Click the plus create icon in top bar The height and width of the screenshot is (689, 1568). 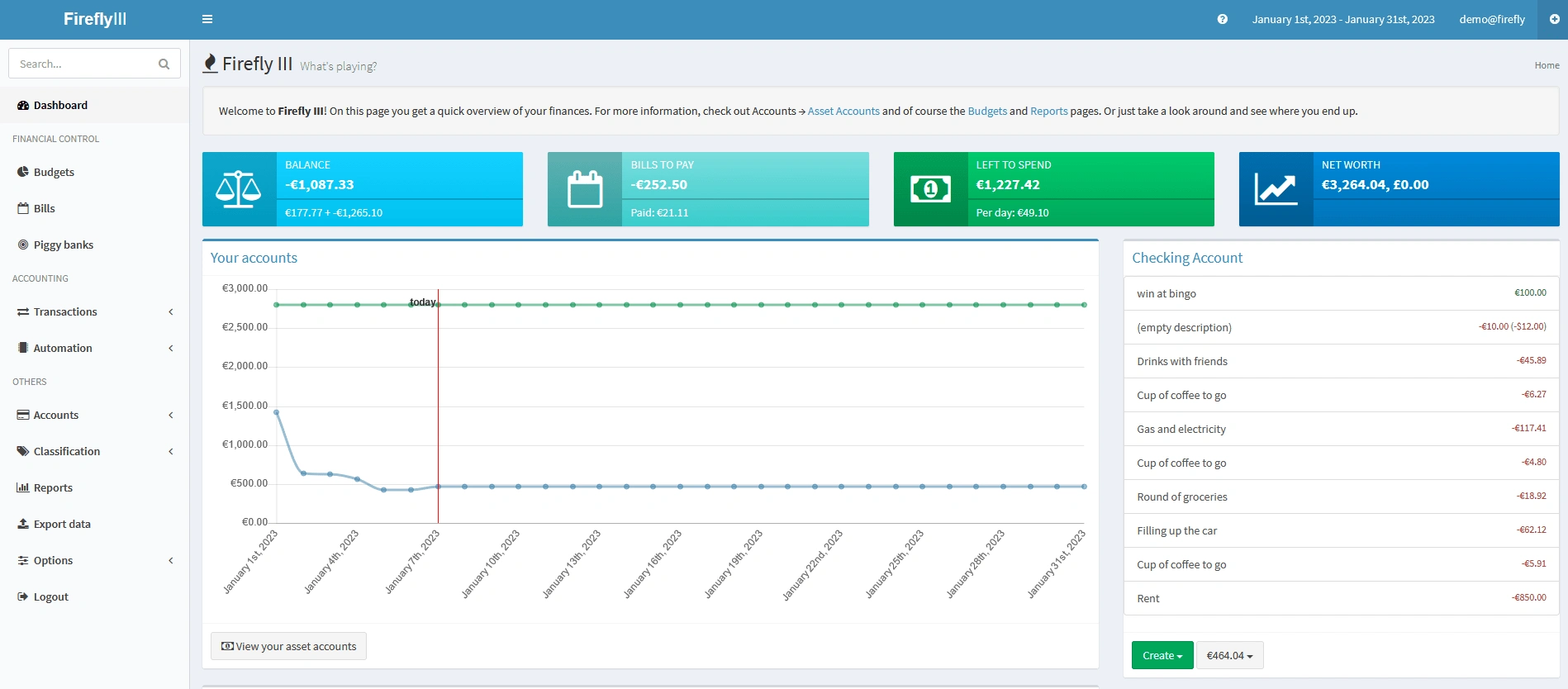1554,19
